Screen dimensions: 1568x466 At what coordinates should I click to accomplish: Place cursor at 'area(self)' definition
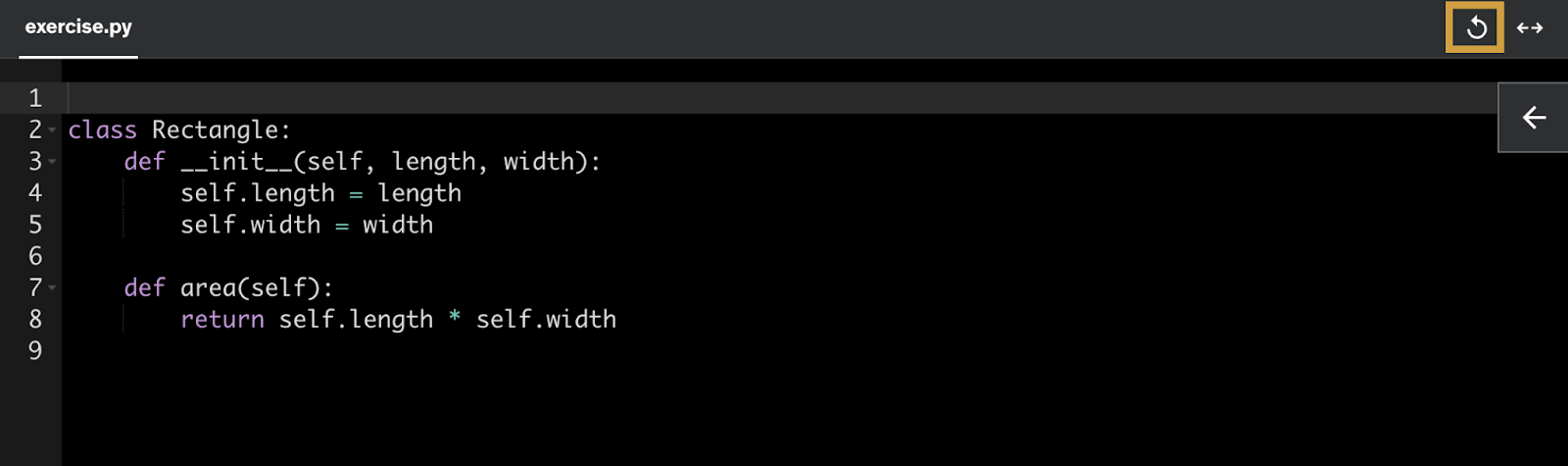257,288
